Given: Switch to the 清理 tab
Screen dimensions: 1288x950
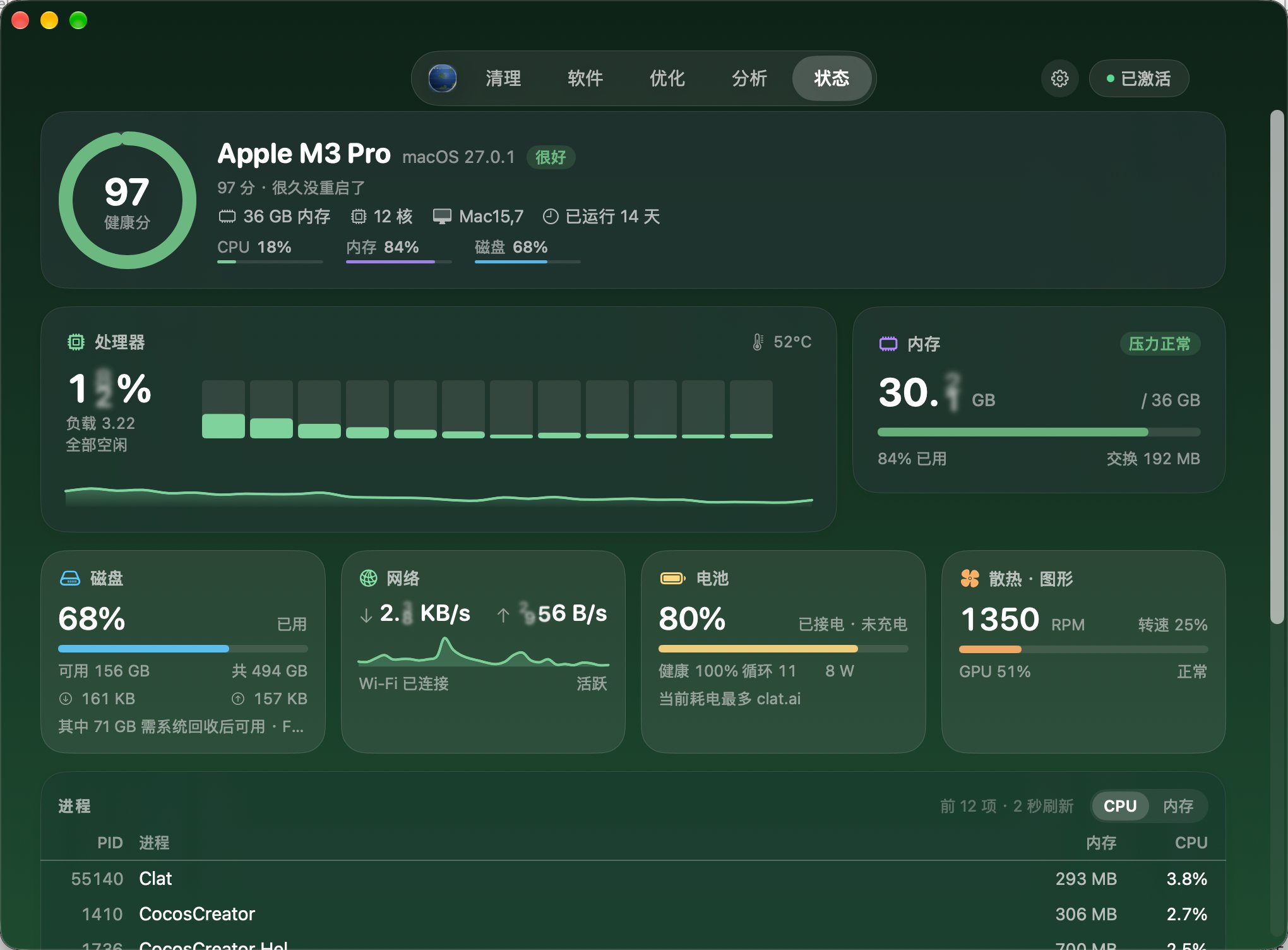Looking at the screenshot, I should (503, 78).
